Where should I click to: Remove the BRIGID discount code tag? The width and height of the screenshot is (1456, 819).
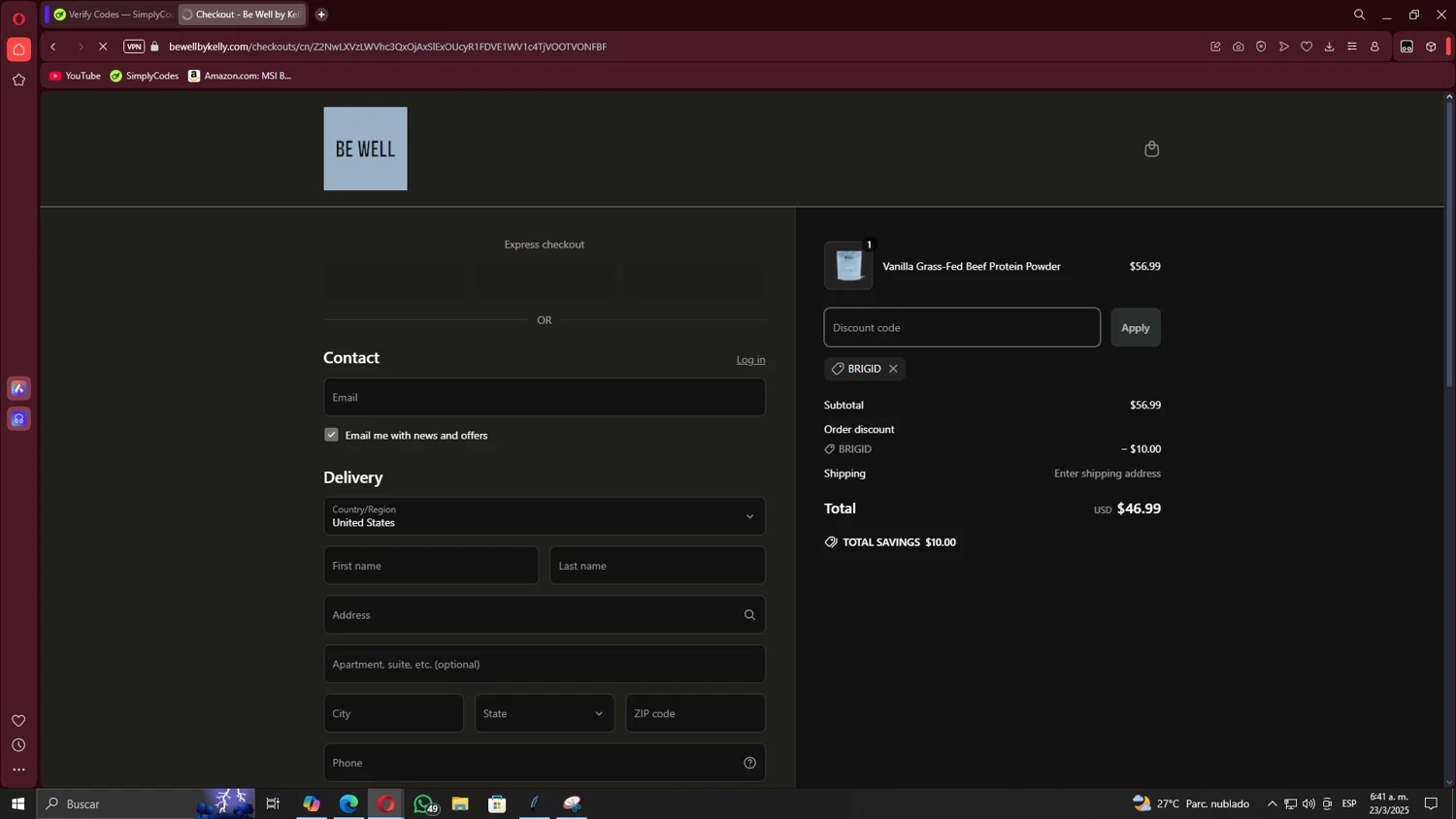(893, 369)
